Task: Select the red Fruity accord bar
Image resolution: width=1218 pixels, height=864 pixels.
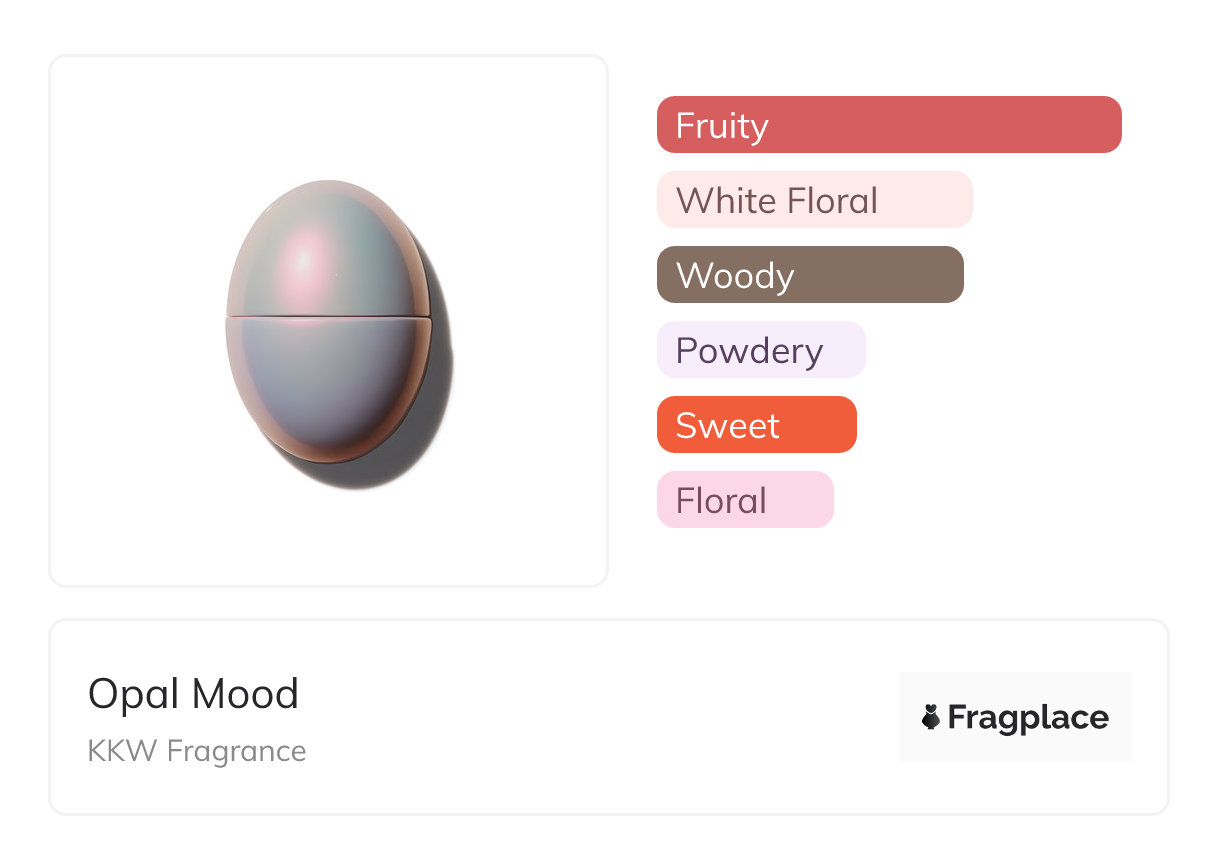Action: (x=888, y=125)
